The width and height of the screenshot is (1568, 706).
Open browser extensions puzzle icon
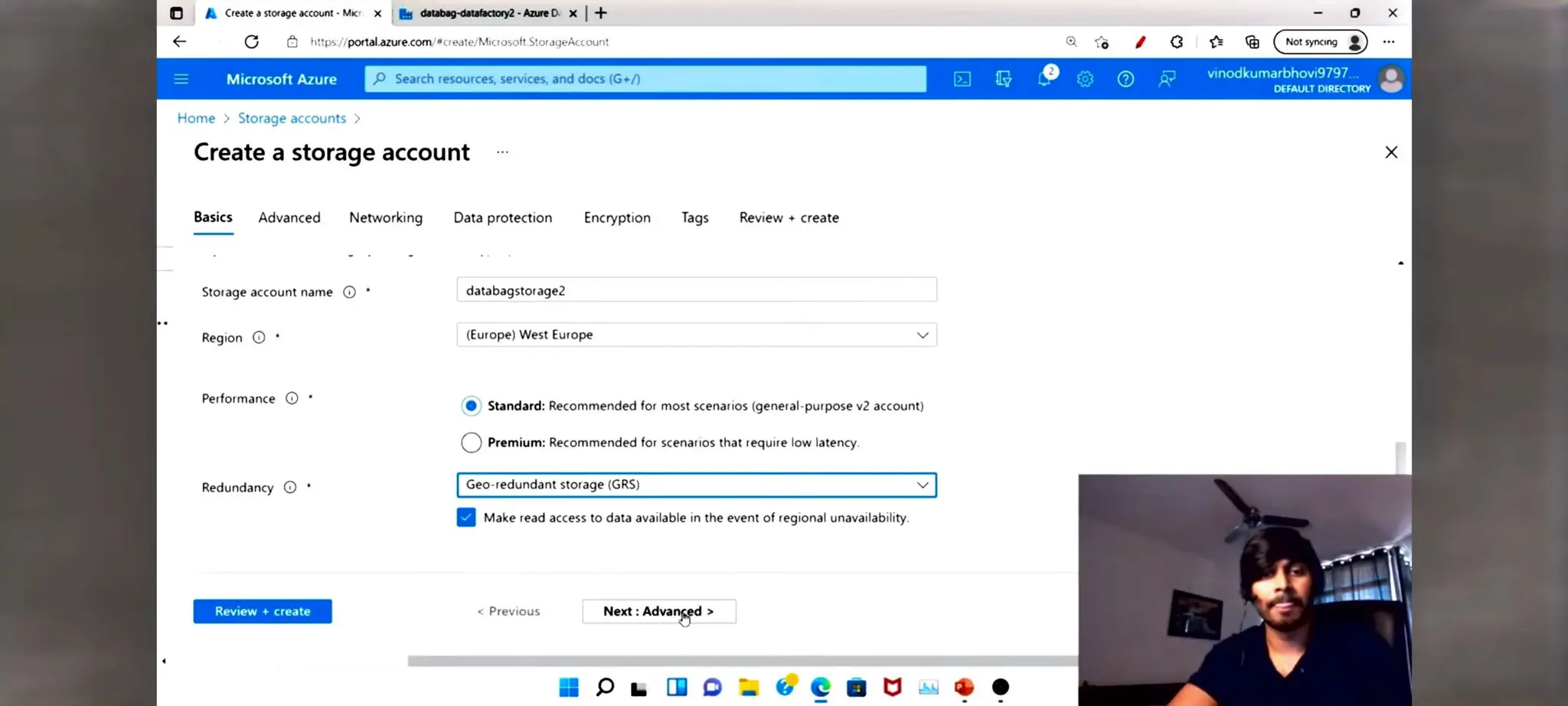click(x=1177, y=41)
